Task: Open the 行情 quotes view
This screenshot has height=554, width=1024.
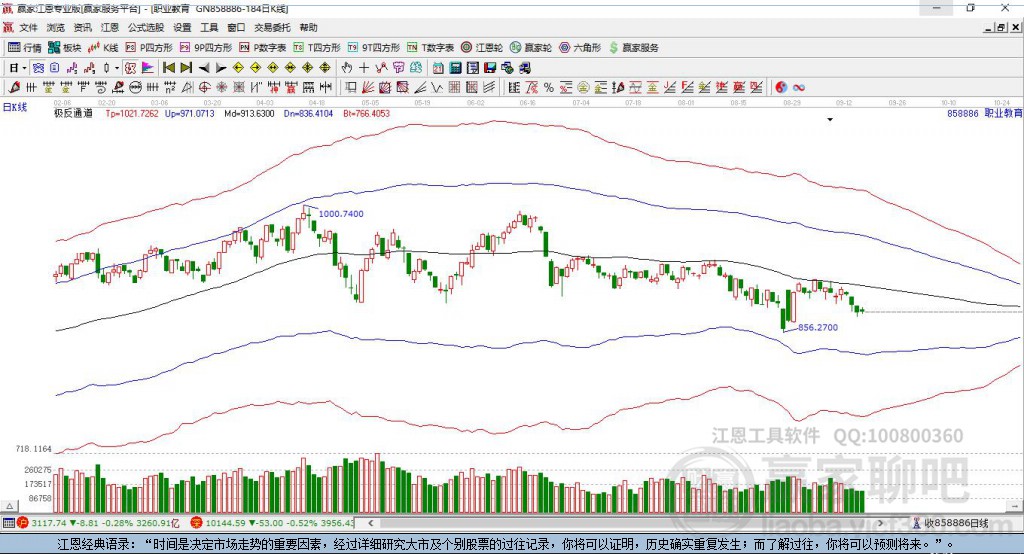Action: pyautogui.click(x=25, y=48)
